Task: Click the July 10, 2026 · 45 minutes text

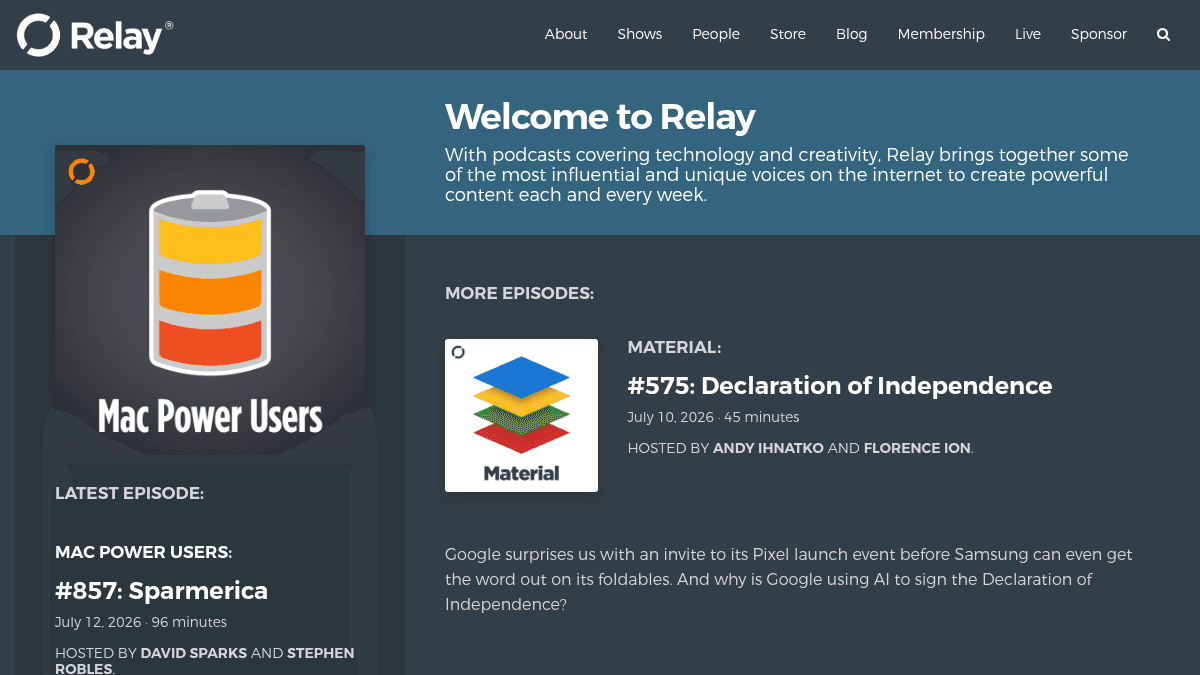Action: point(713,417)
